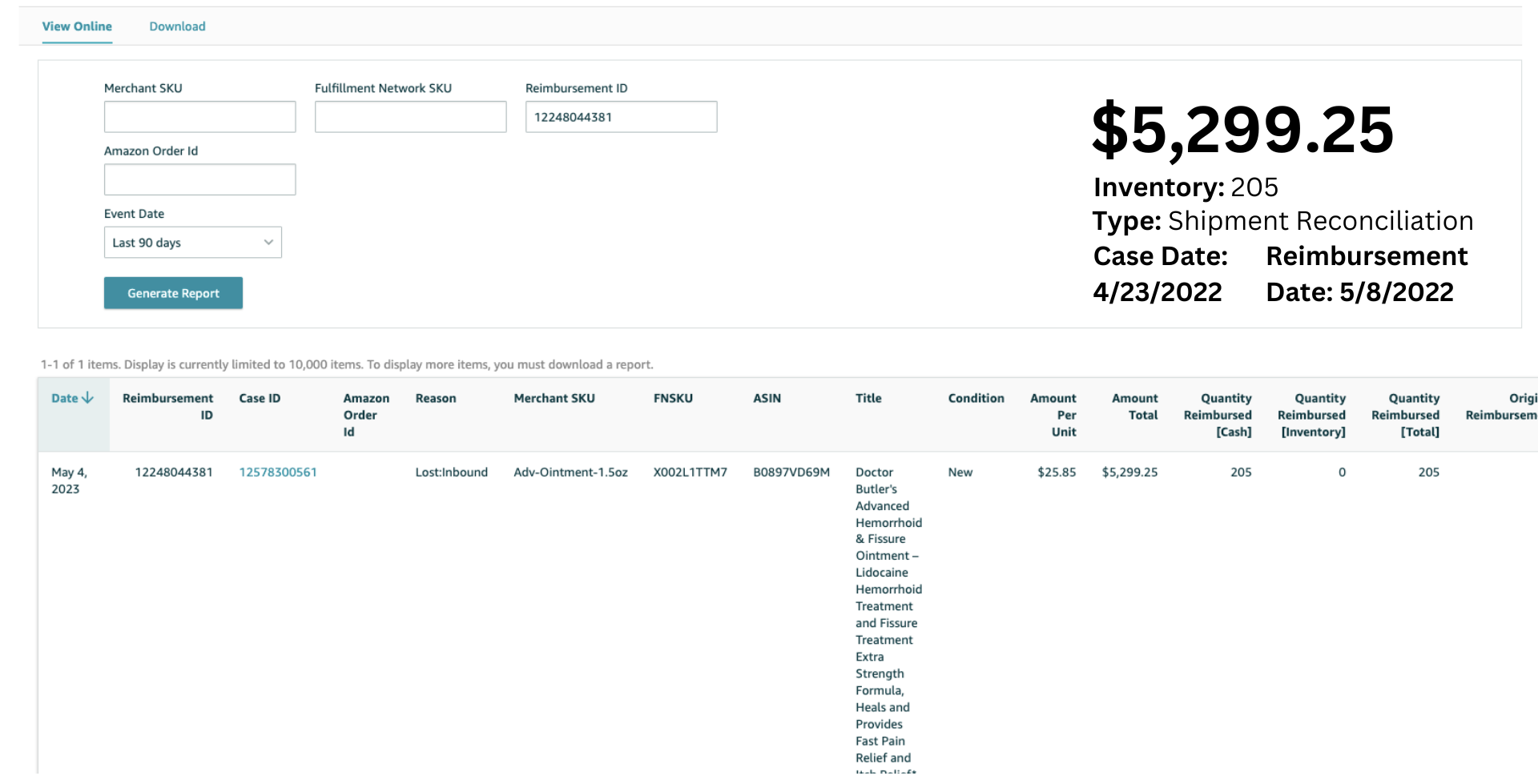The height and width of the screenshot is (784, 1538).
Task: Click the ASIN column header
Action: 767,398
